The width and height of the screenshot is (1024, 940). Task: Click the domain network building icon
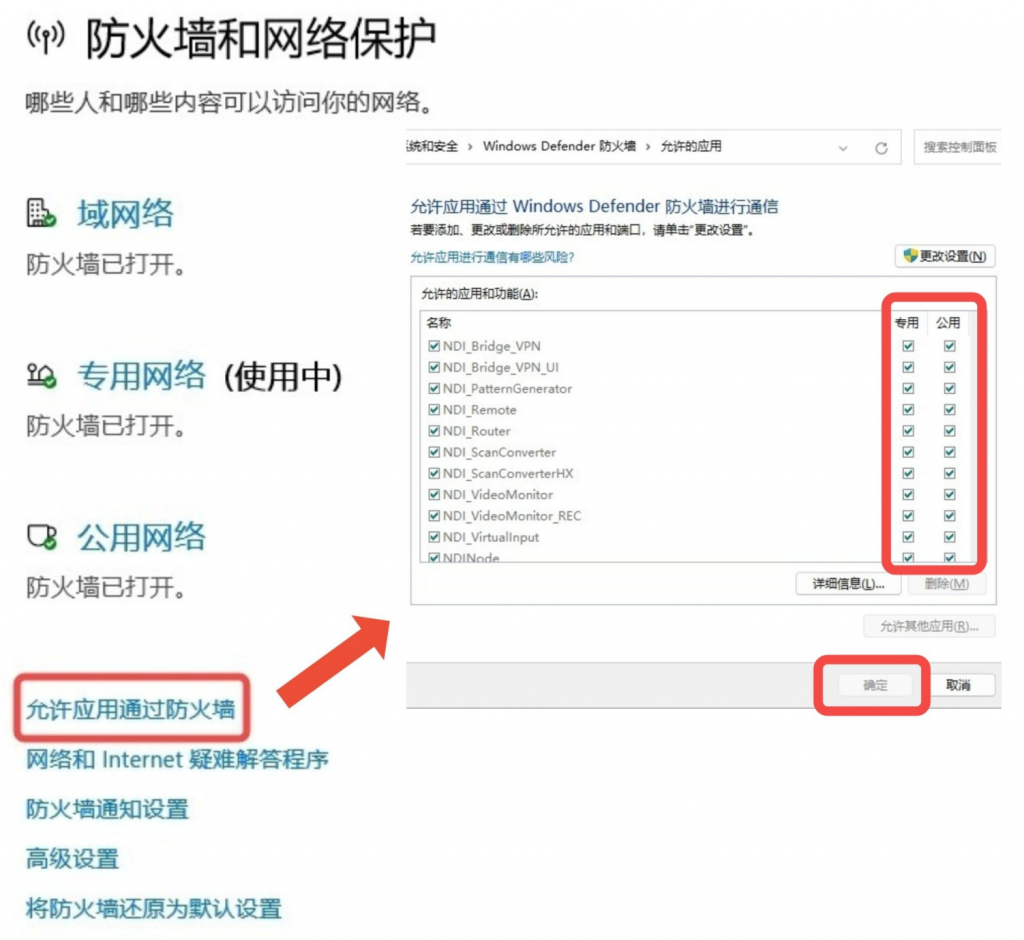click(41, 213)
